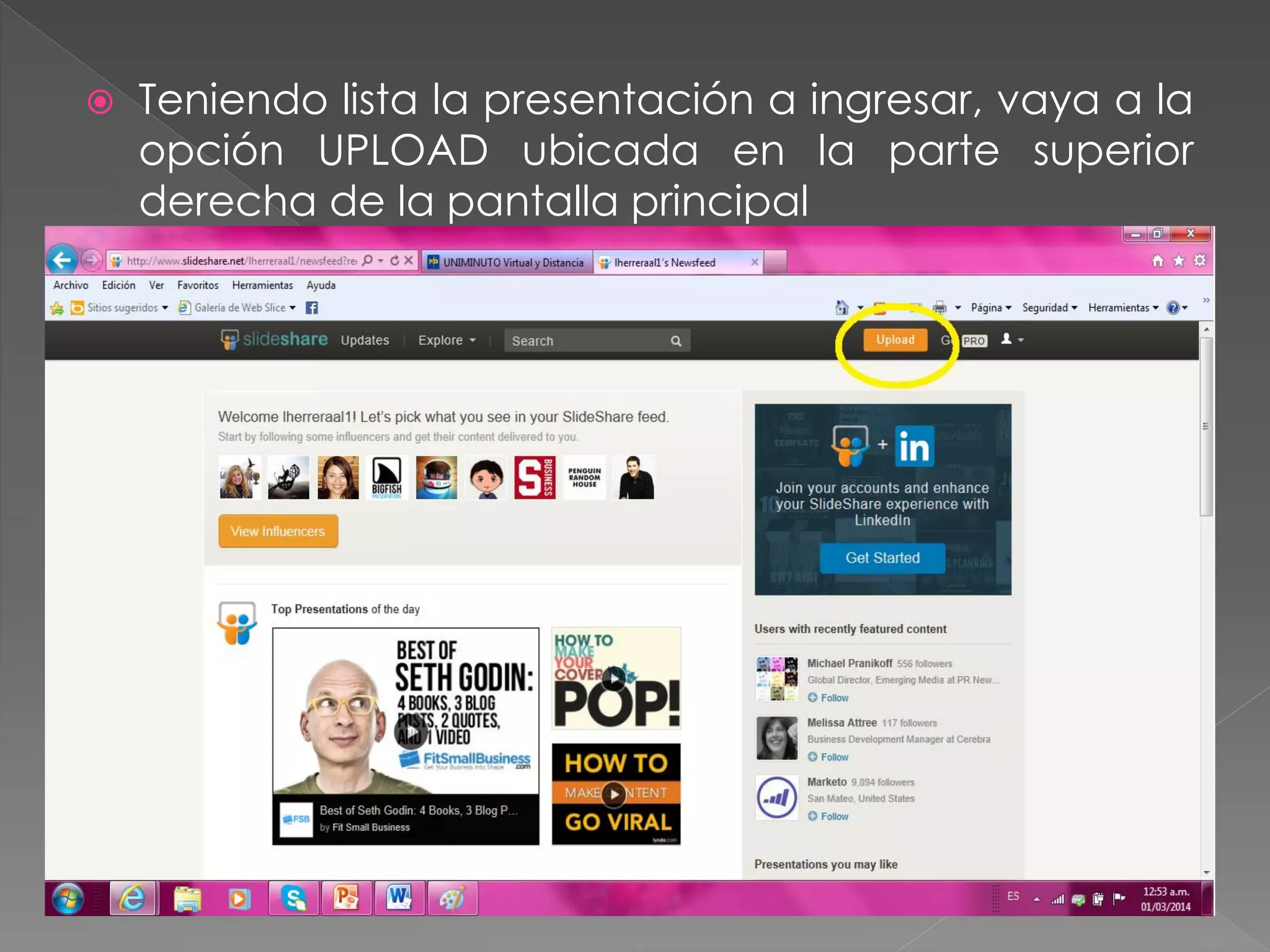Click the SlideShare logo
The width and height of the screenshot is (1270, 952).
(x=273, y=340)
